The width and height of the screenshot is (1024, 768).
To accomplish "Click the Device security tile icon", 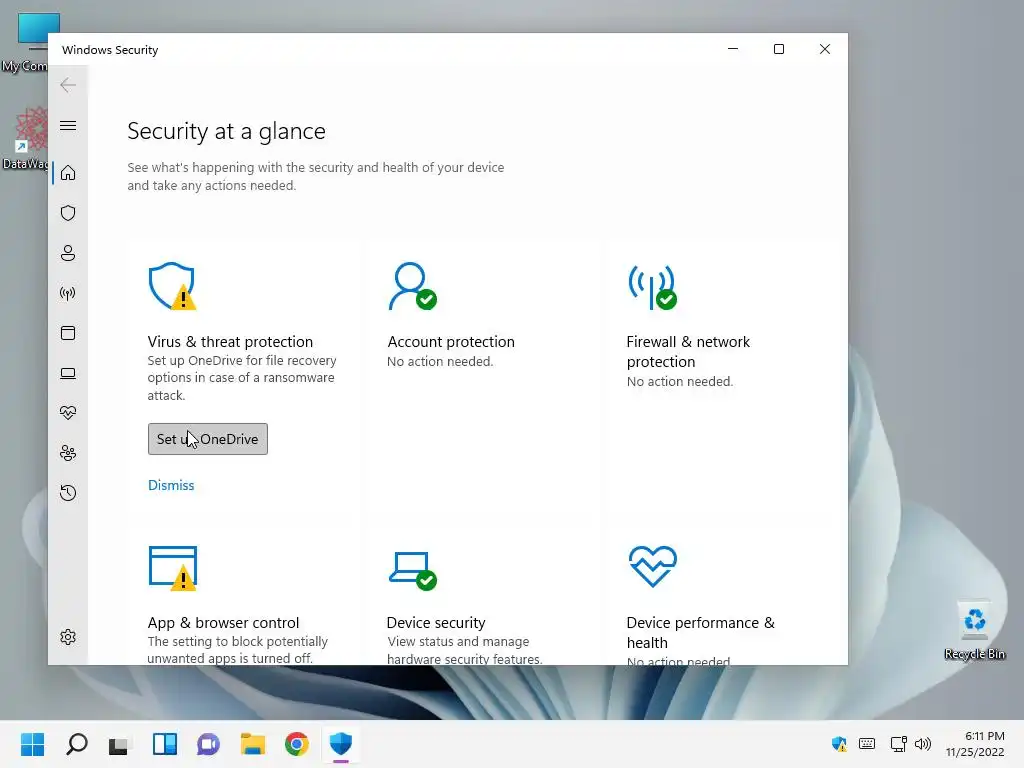I will click(413, 570).
